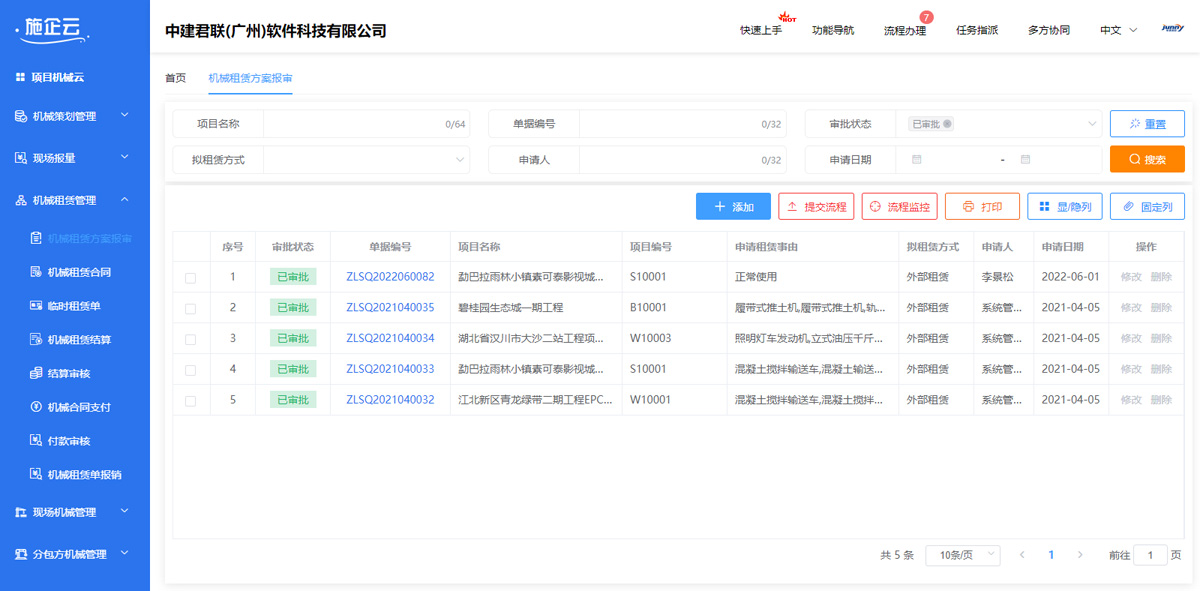Click the 机械租赁管理 sidebar icon
The width and height of the screenshot is (1200, 591).
tap(20, 200)
